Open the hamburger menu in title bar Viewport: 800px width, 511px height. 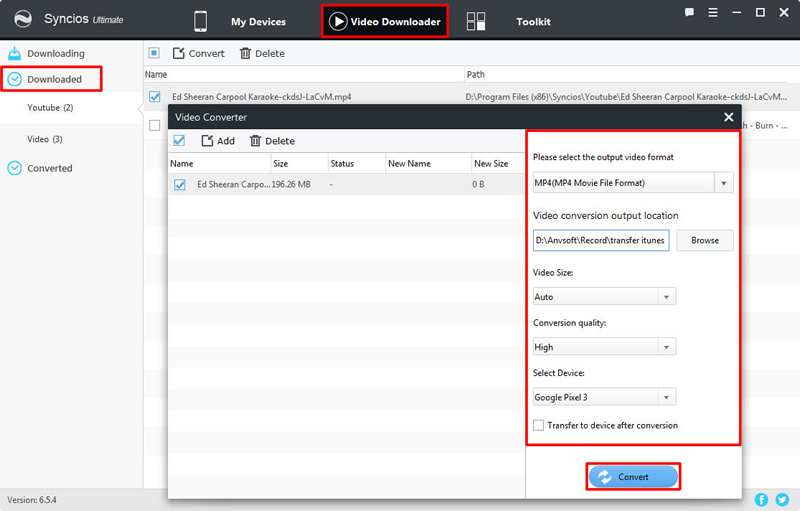tap(713, 12)
